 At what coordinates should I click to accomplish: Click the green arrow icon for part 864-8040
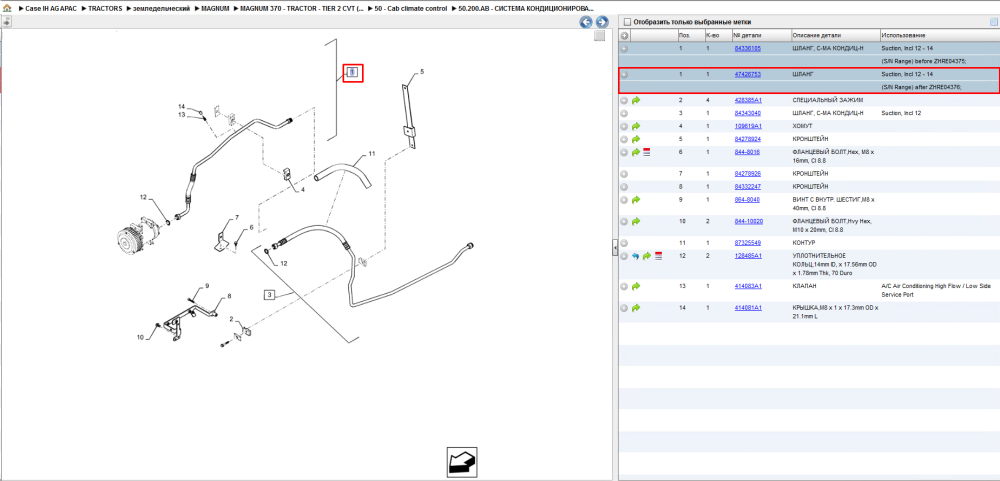636,200
